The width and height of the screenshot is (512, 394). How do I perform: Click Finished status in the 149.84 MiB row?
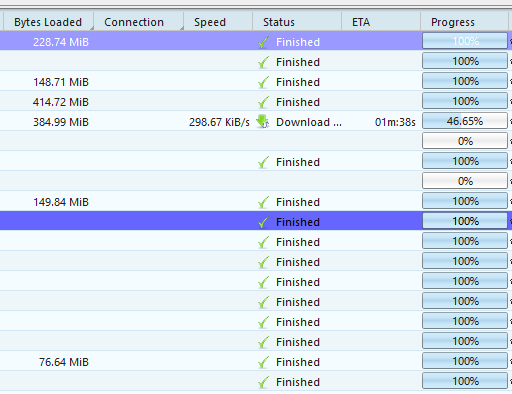(x=298, y=202)
